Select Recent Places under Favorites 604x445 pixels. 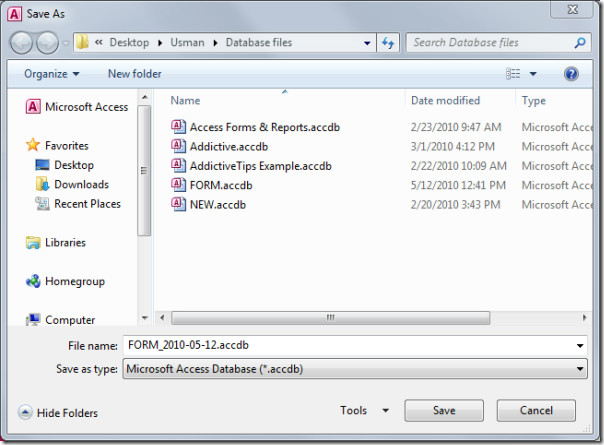(78, 203)
